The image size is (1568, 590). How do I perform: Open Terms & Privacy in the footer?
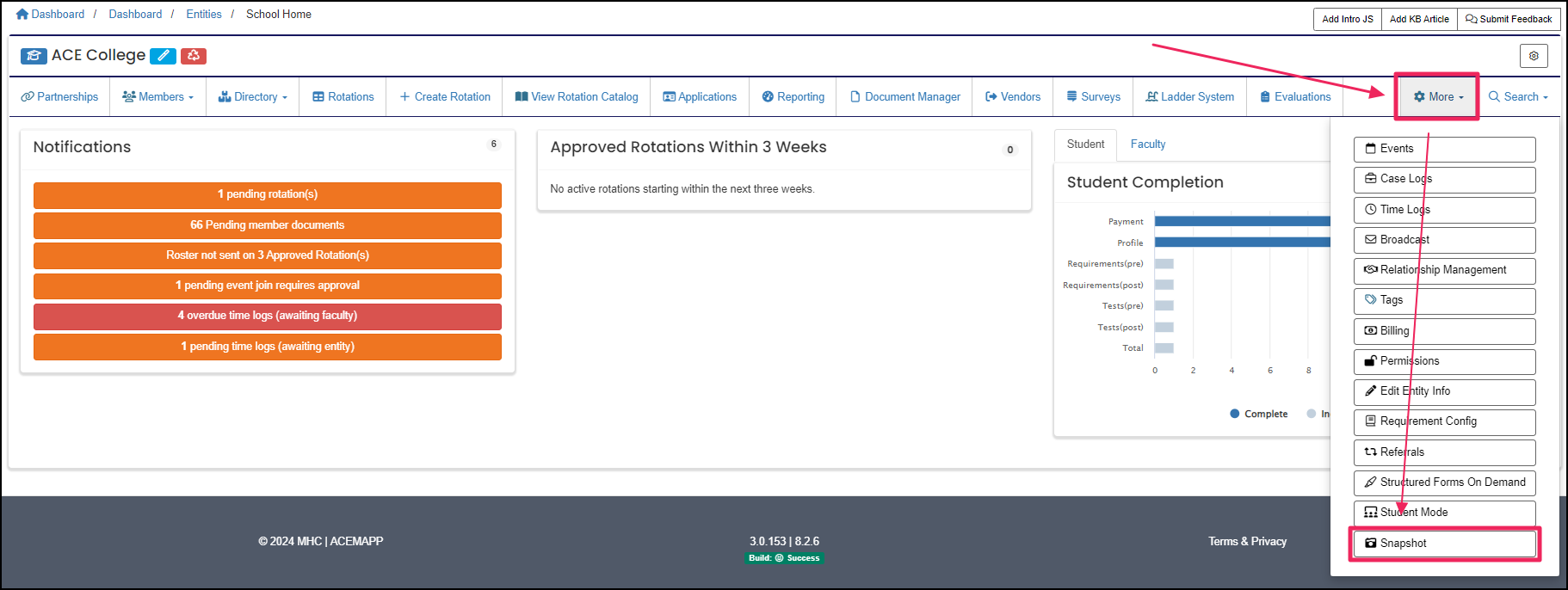point(1247,542)
